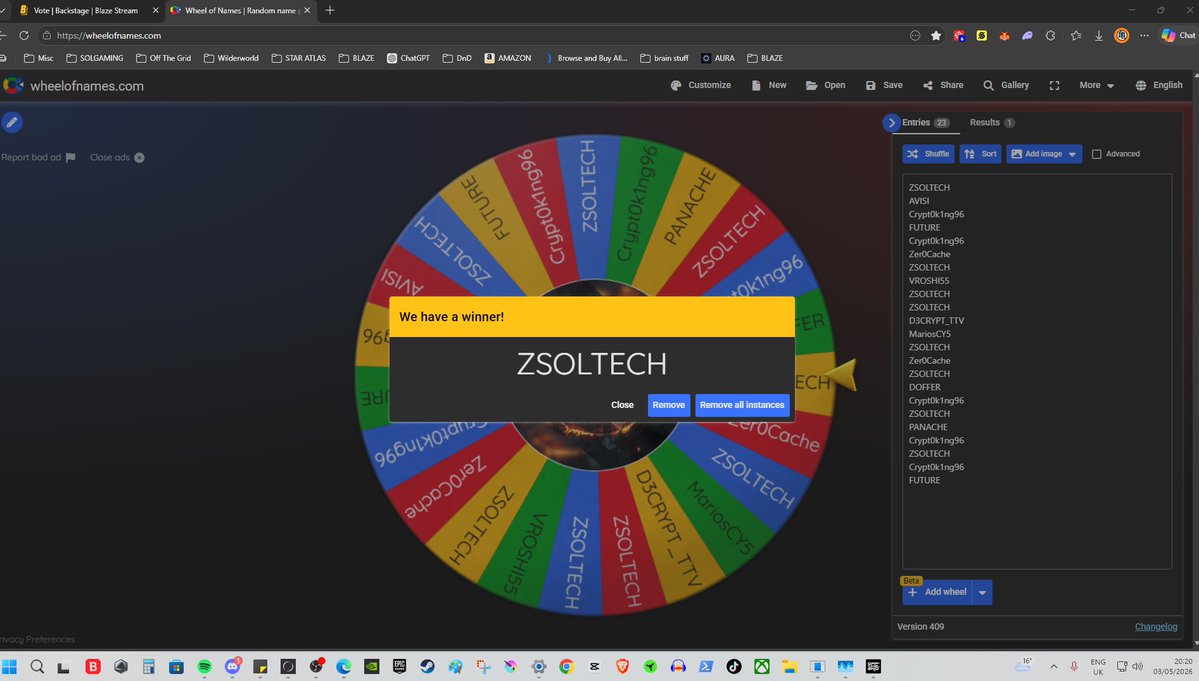Image resolution: width=1199 pixels, height=681 pixels.
Task: Click the D3CRYPT_TTV entry in the list
Action: 936,320
